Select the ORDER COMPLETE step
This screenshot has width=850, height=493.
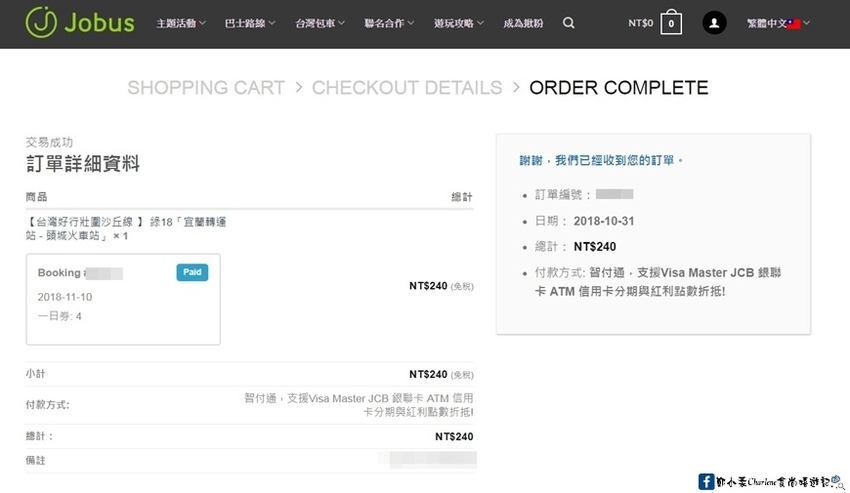(618, 88)
